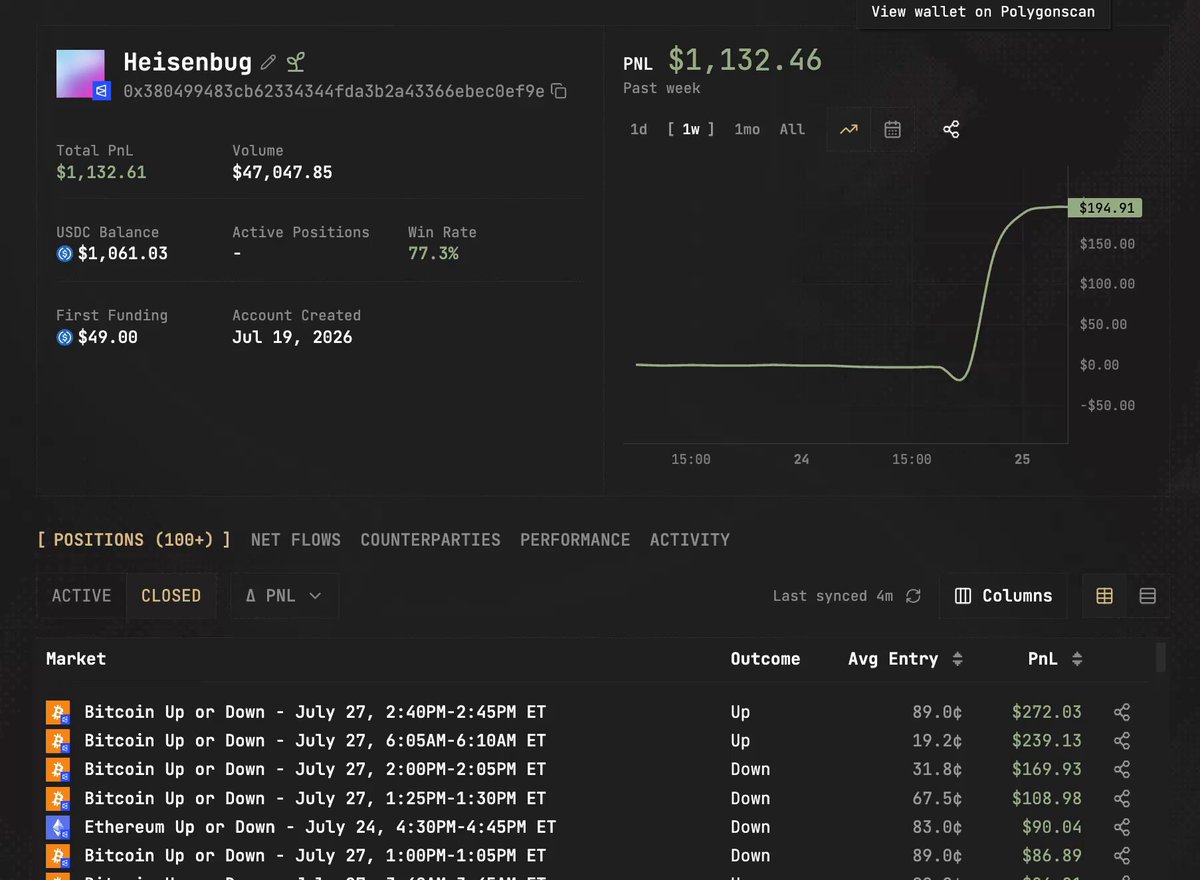Click the Win Rate value 77.3%
Image resolution: width=1200 pixels, height=880 pixels.
click(x=433, y=254)
